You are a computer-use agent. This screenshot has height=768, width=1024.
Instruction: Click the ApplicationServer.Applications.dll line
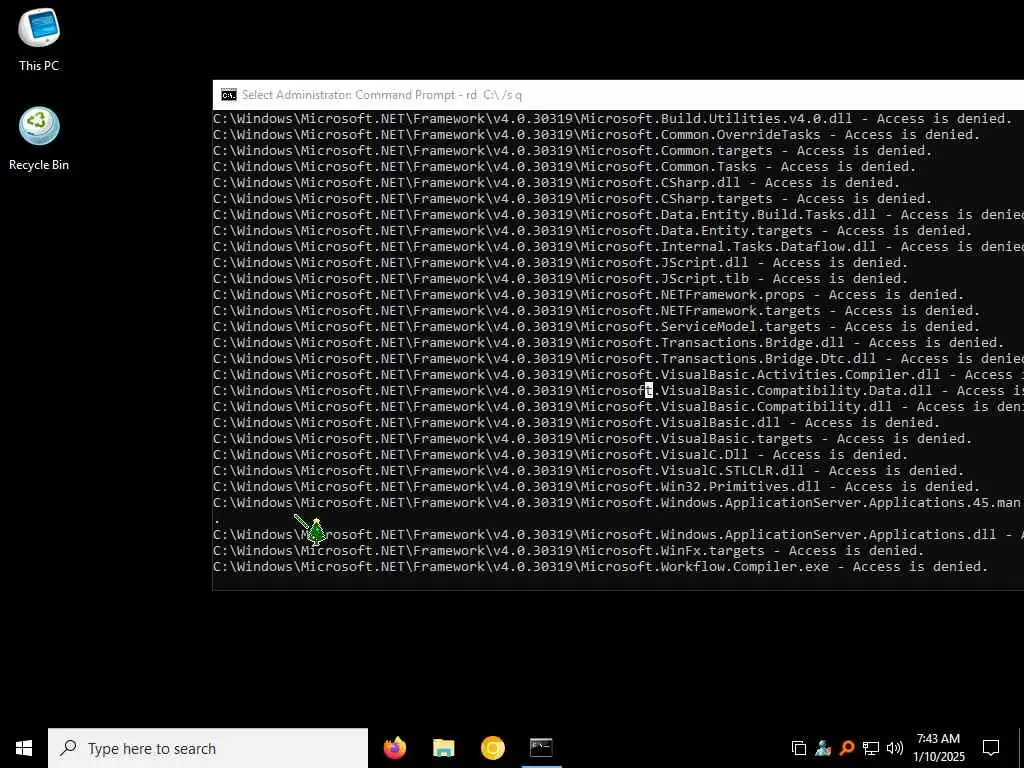(x=618, y=535)
